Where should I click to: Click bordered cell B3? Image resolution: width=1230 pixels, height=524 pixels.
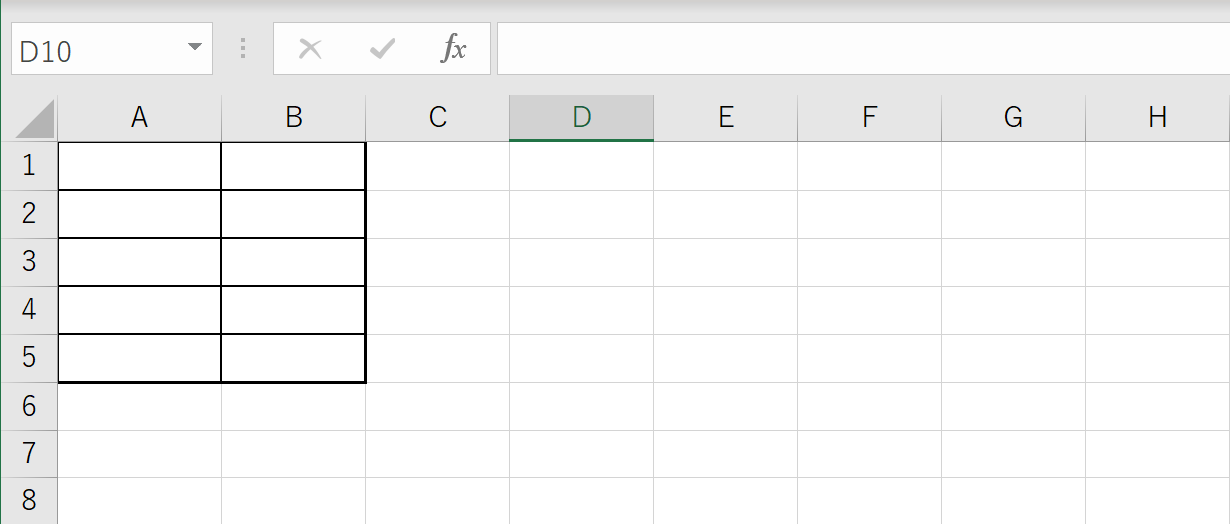(294, 262)
